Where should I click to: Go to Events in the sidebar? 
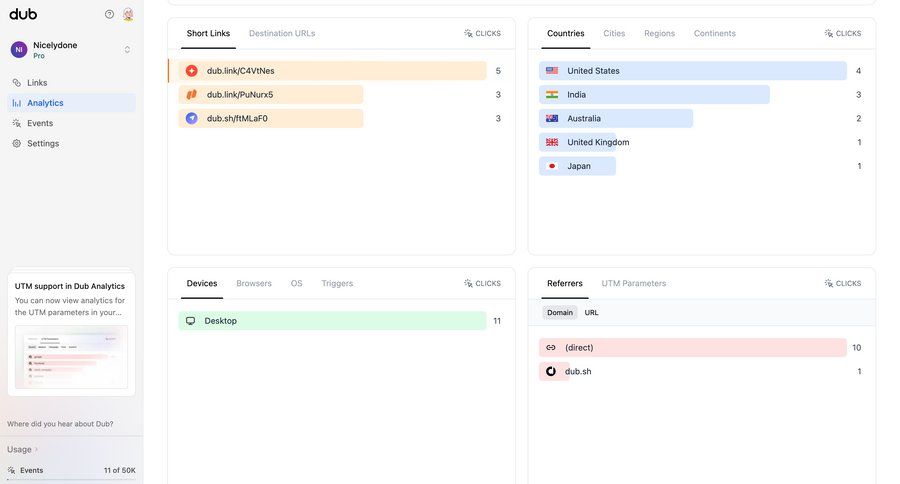pyautogui.click(x=40, y=123)
